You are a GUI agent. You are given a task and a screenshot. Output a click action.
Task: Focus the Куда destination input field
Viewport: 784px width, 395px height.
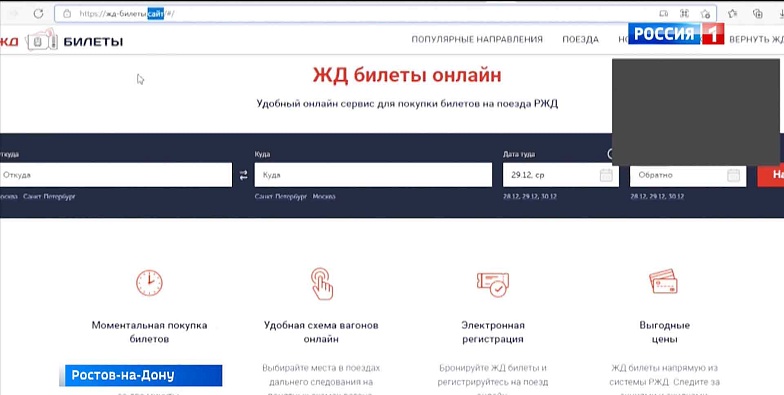point(373,175)
